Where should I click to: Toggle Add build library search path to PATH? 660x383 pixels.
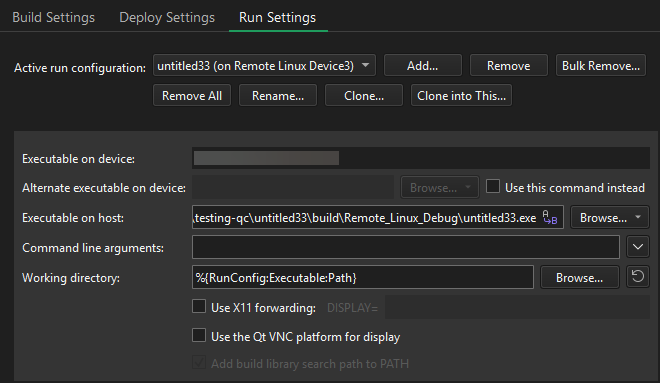(x=199, y=363)
